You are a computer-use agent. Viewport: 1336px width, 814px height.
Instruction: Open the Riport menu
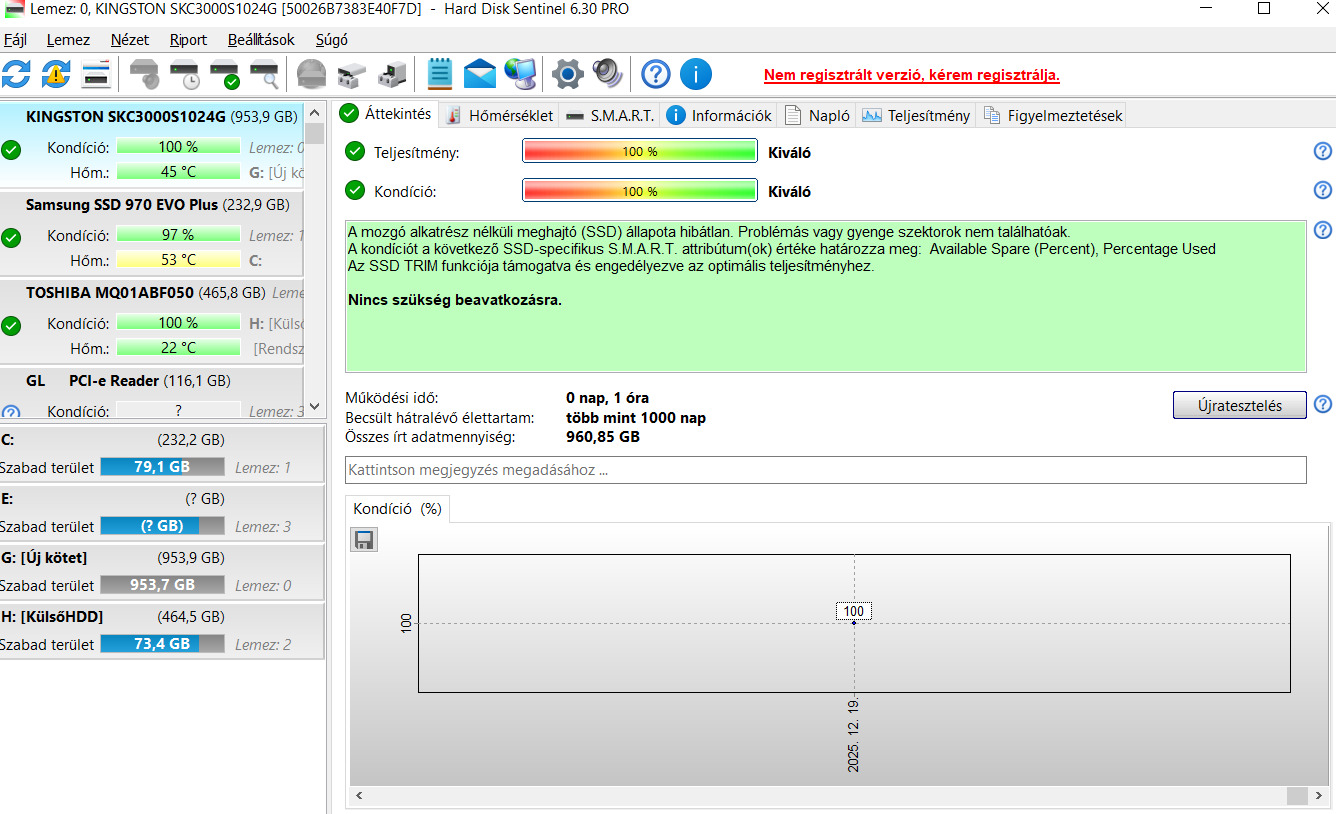(x=188, y=40)
